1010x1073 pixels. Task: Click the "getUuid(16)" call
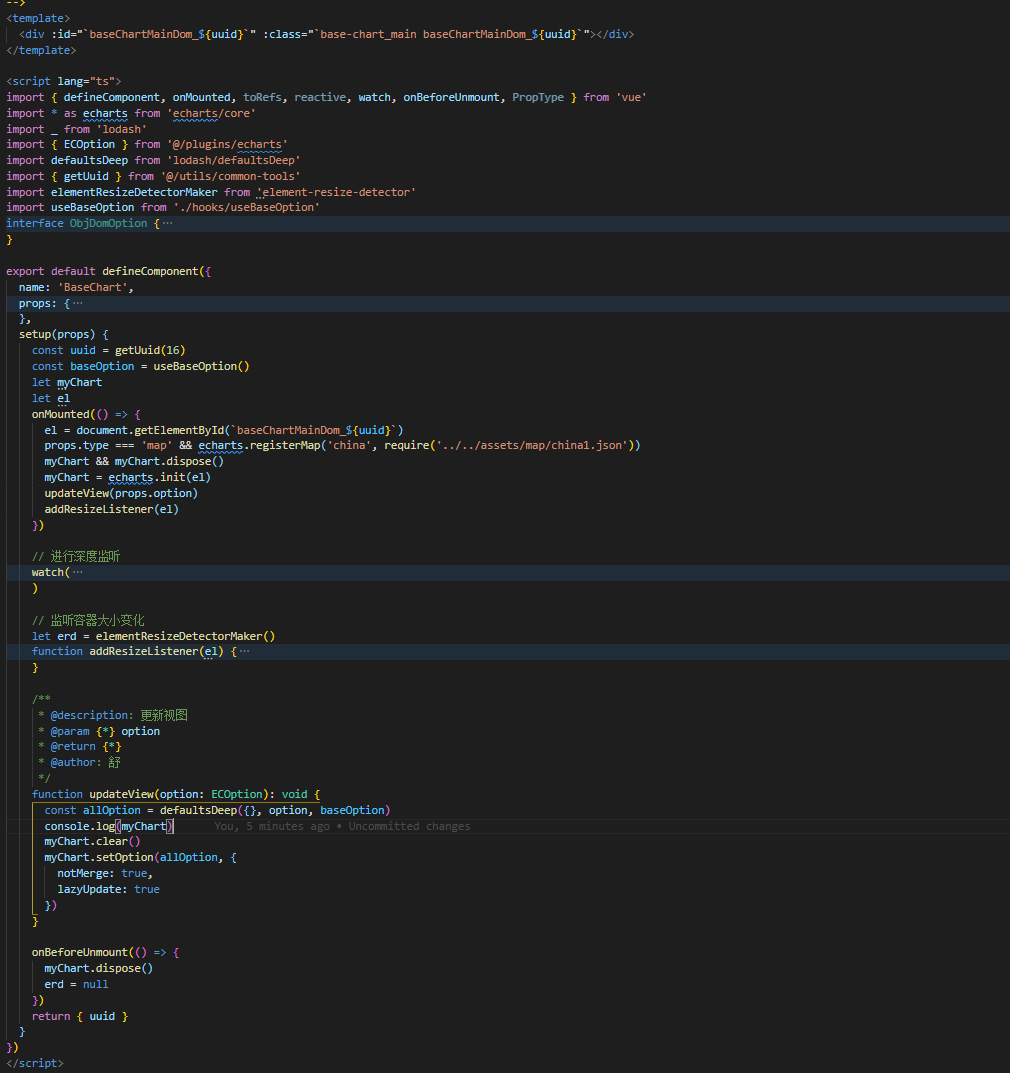coord(150,350)
